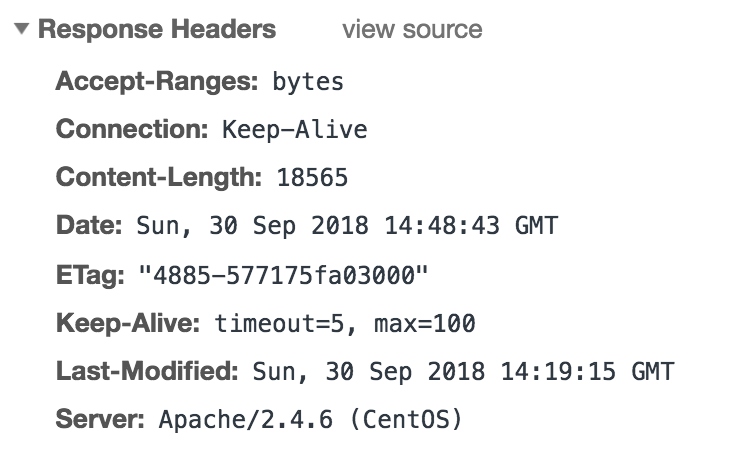Screen dimensions: 748x452
Task: Click the Keep-Alive connection value
Action: pyautogui.click(x=294, y=130)
